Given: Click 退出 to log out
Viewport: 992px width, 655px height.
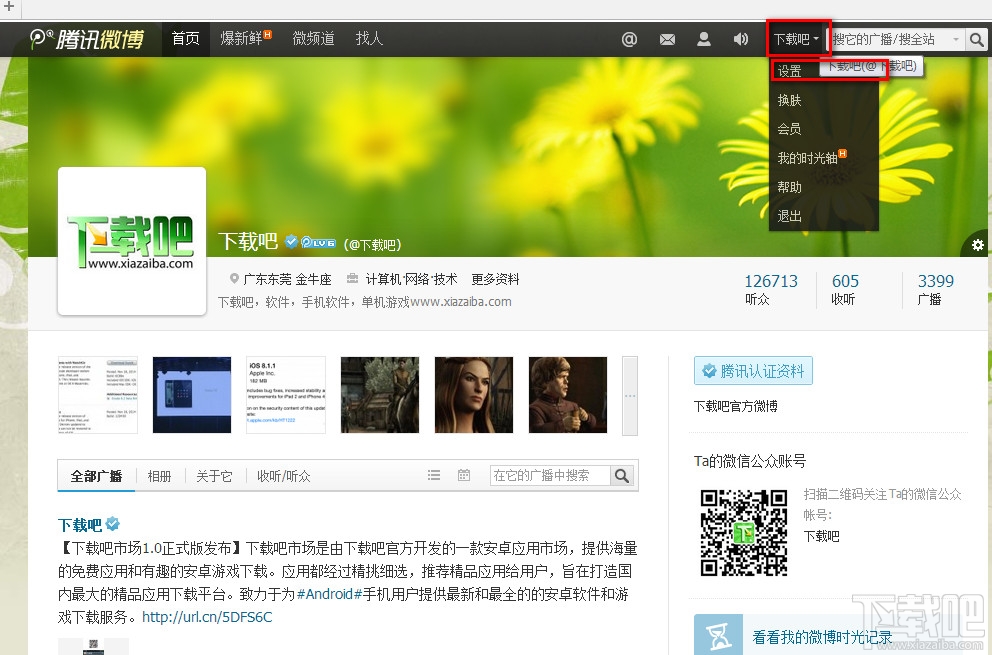Looking at the screenshot, I should click(789, 216).
